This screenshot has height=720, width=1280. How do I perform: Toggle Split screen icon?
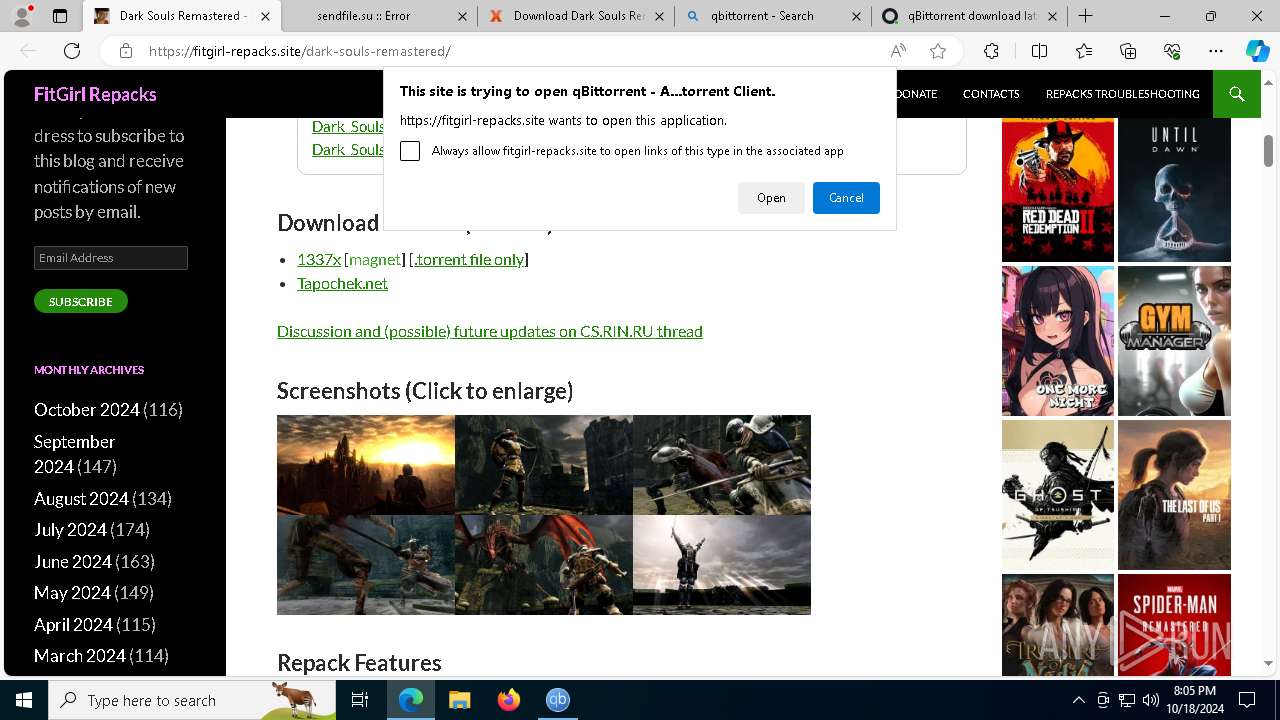[x=1039, y=51]
